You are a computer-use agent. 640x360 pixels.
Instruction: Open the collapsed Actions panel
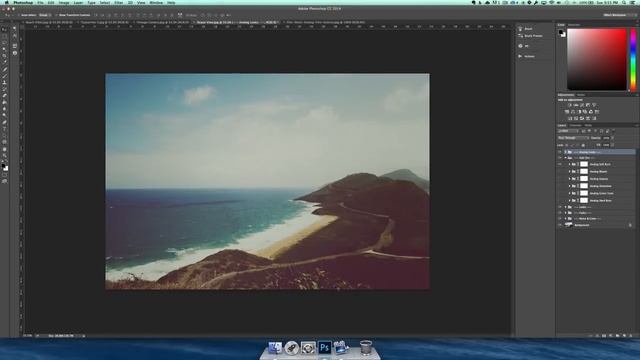pyautogui.click(x=526, y=56)
